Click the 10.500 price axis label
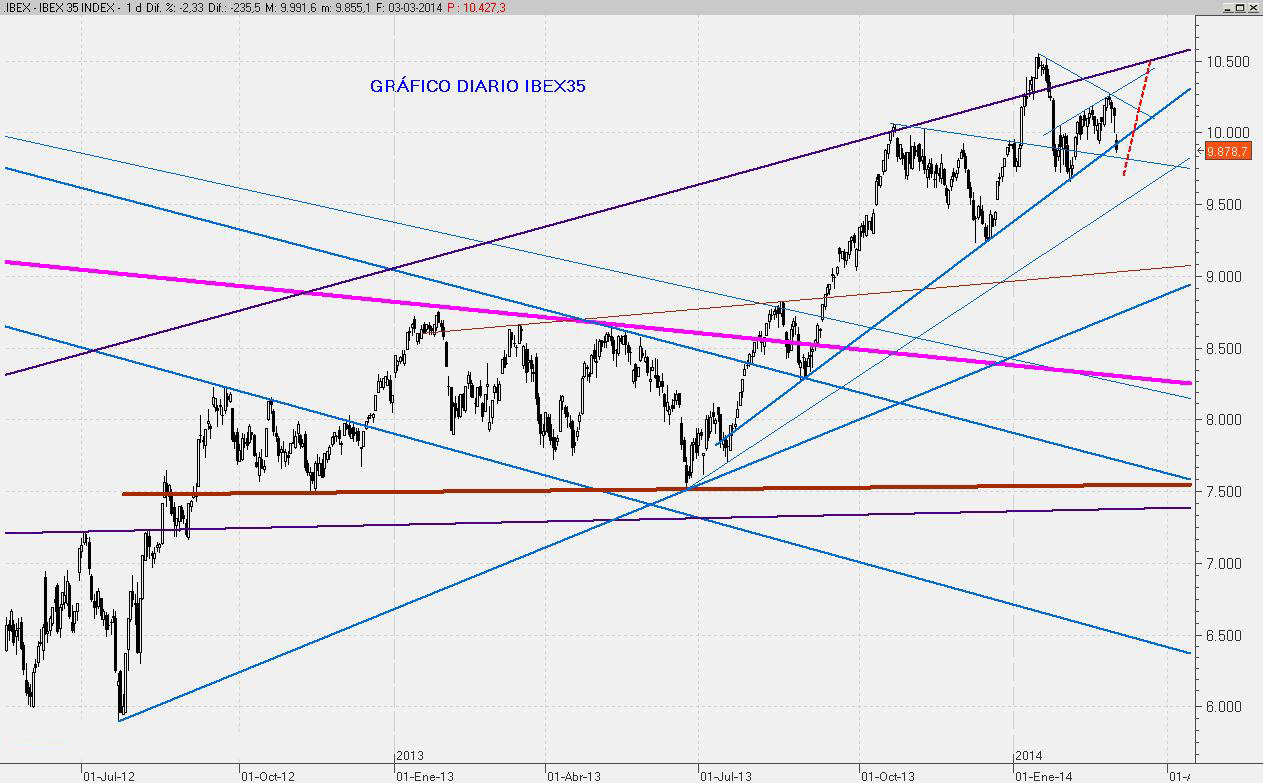 1228,61
